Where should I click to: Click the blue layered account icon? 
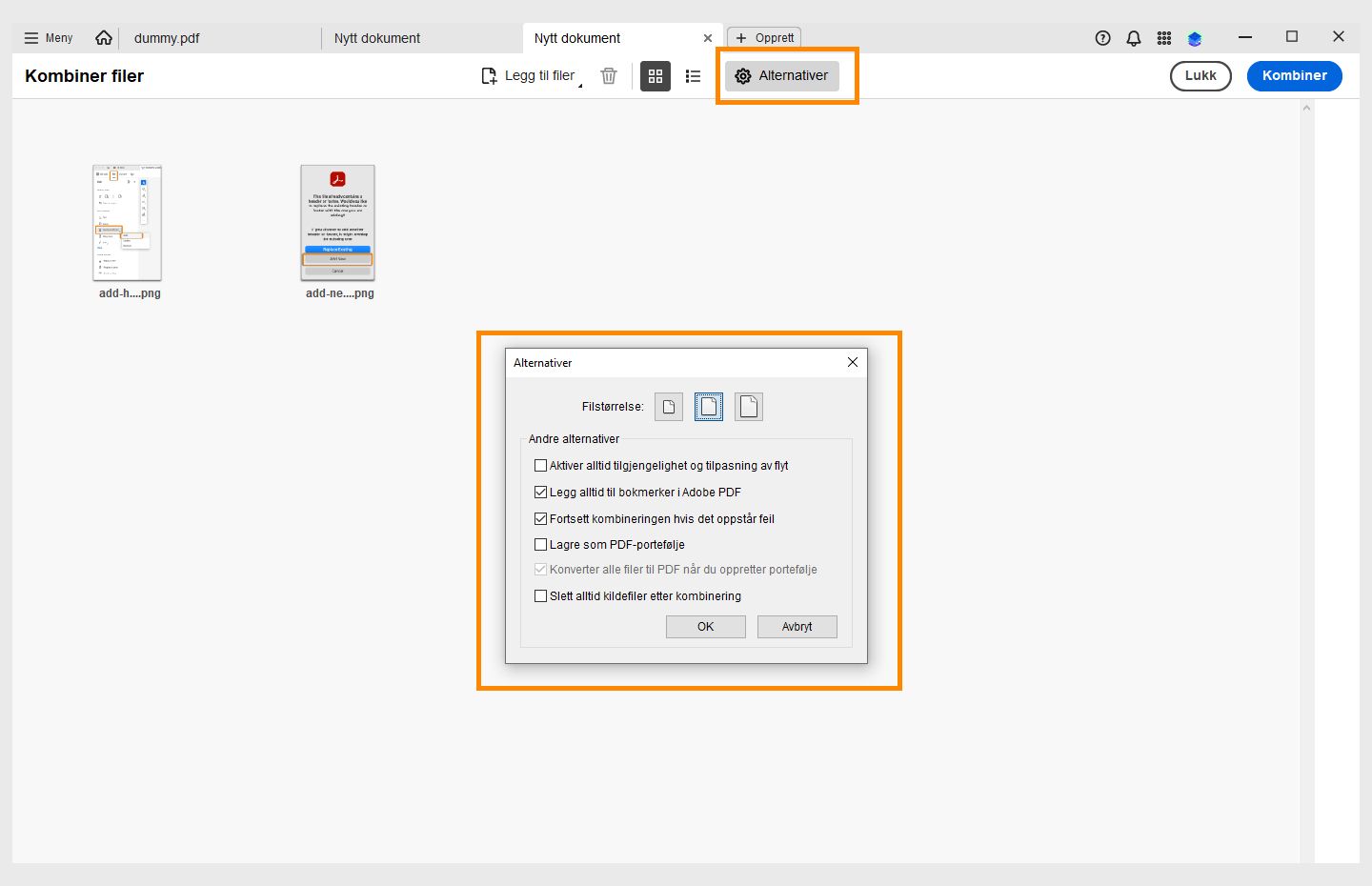point(1195,38)
